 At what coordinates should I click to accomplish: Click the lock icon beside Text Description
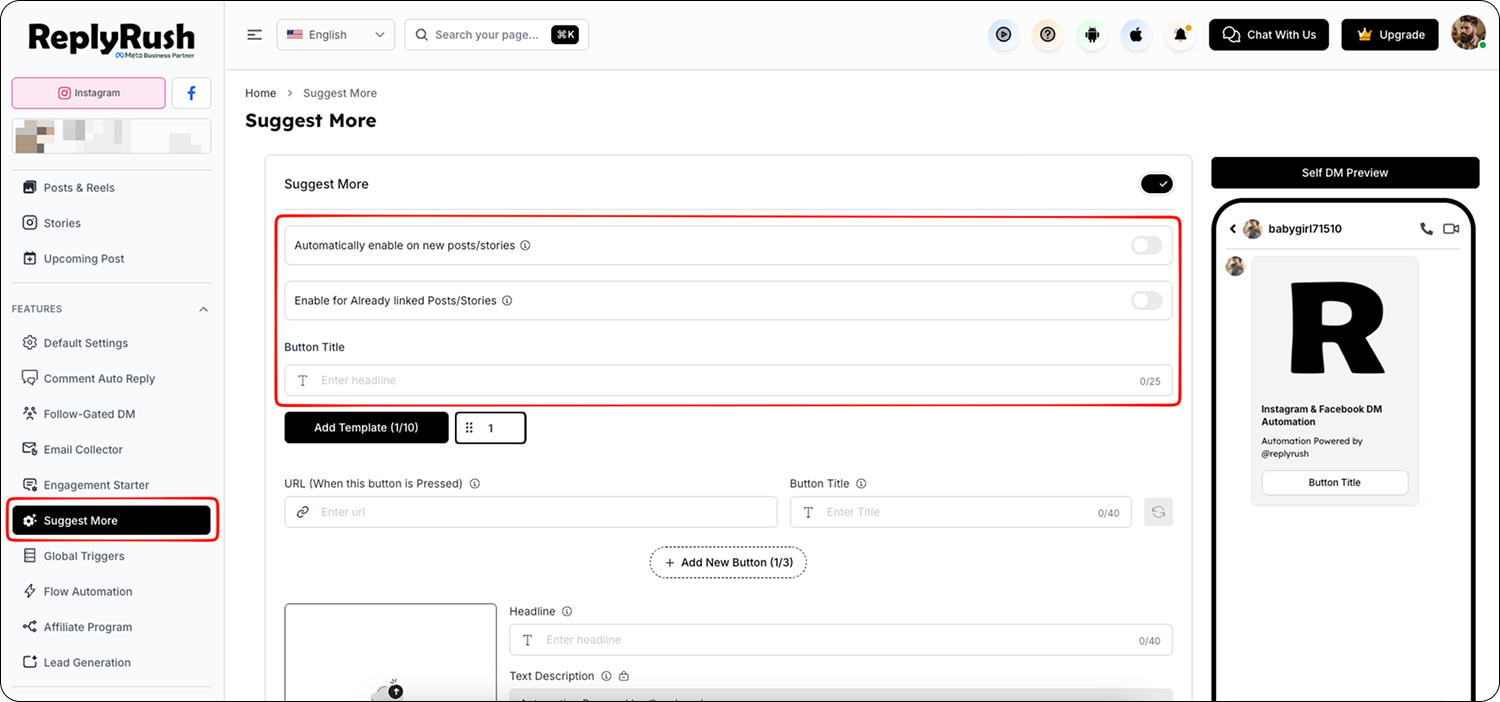tap(624, 677)
